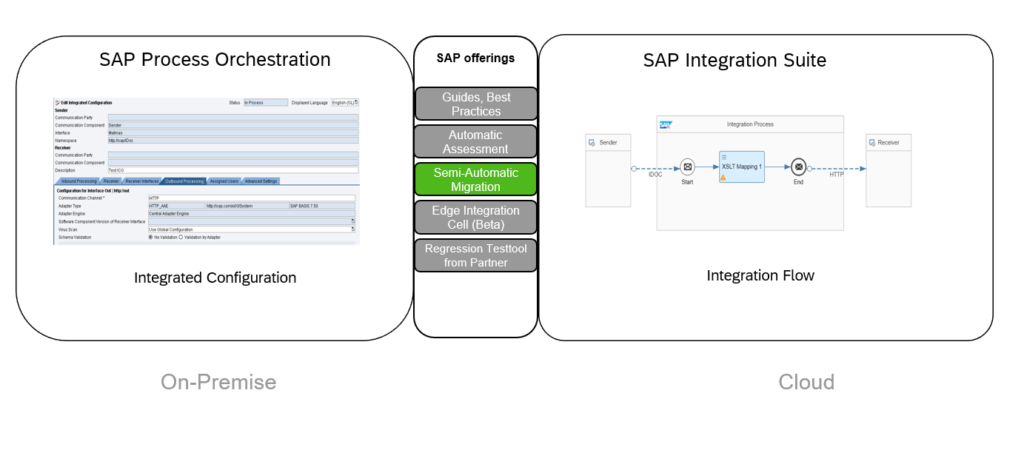
Task: Click the End message event icon
Action: click(x=798, y=167)
